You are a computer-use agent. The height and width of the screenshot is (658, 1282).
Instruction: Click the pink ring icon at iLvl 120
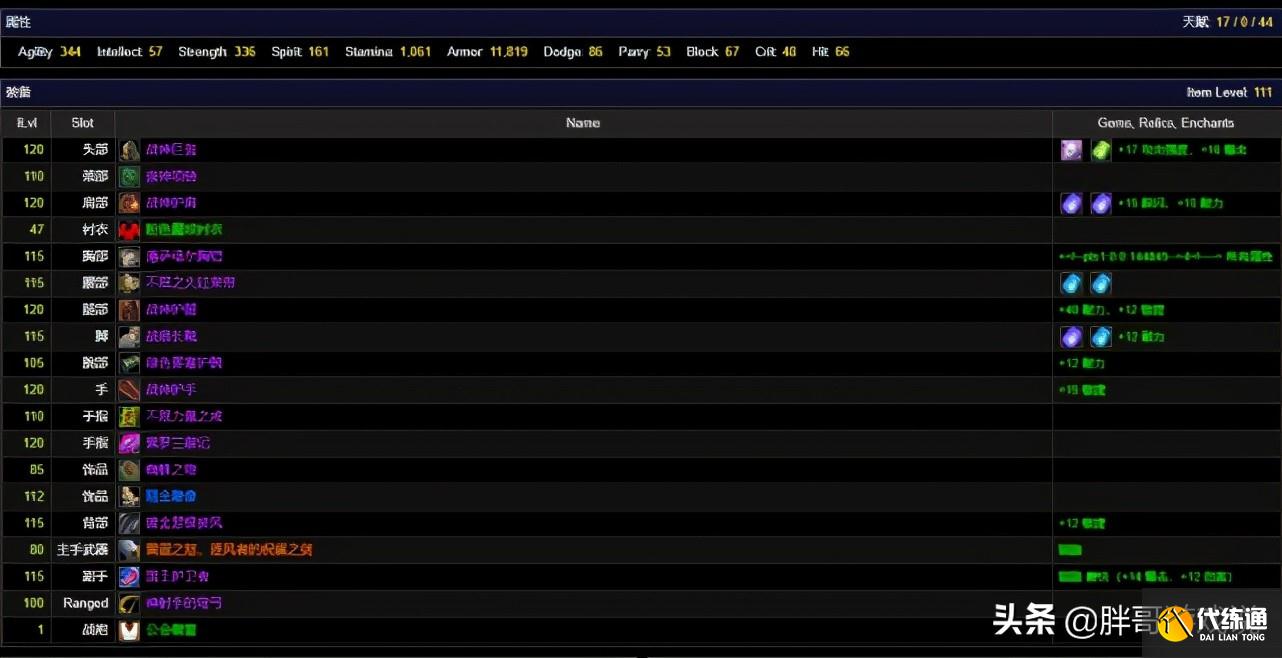129,443
